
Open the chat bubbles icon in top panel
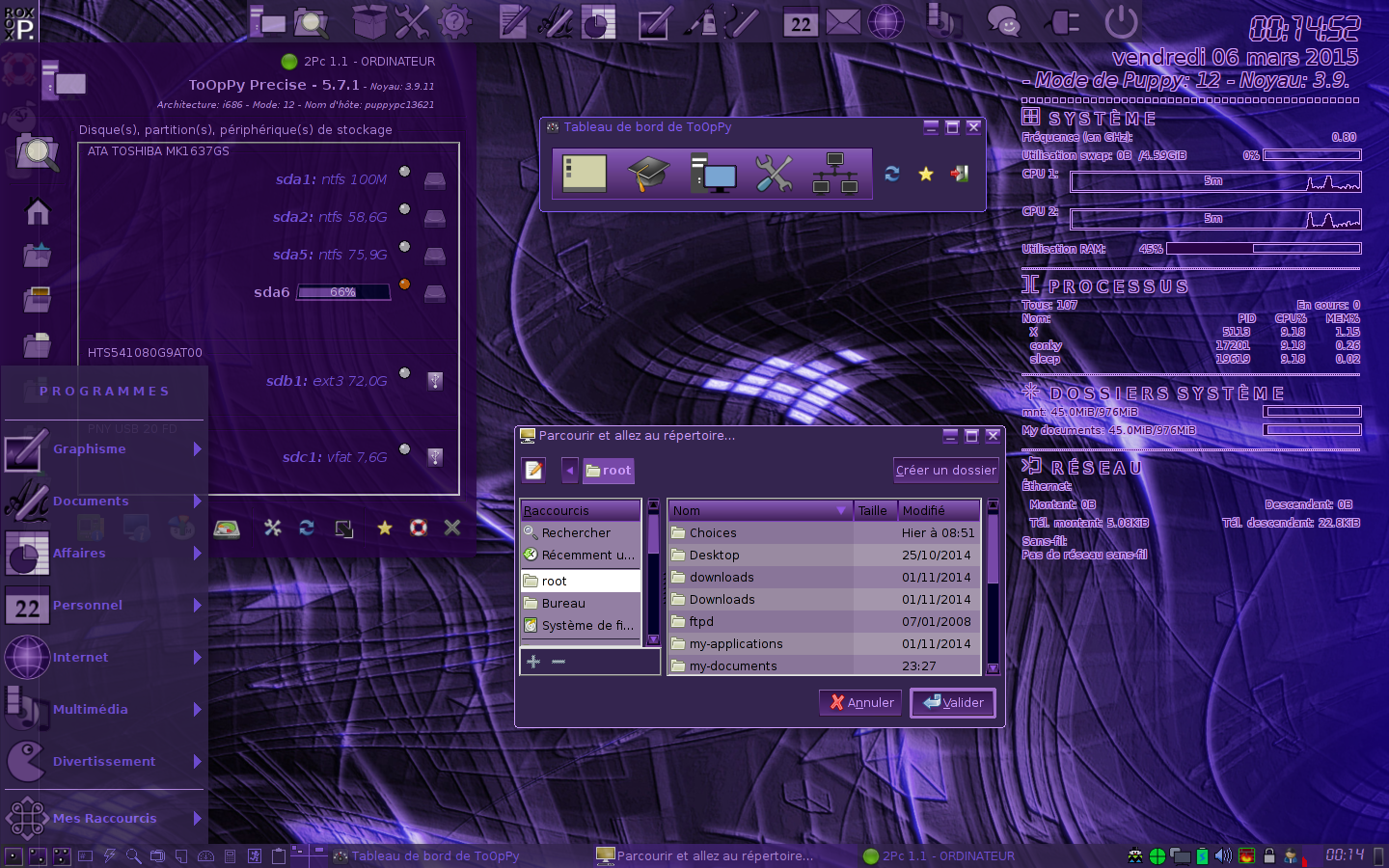point(1003,21)
